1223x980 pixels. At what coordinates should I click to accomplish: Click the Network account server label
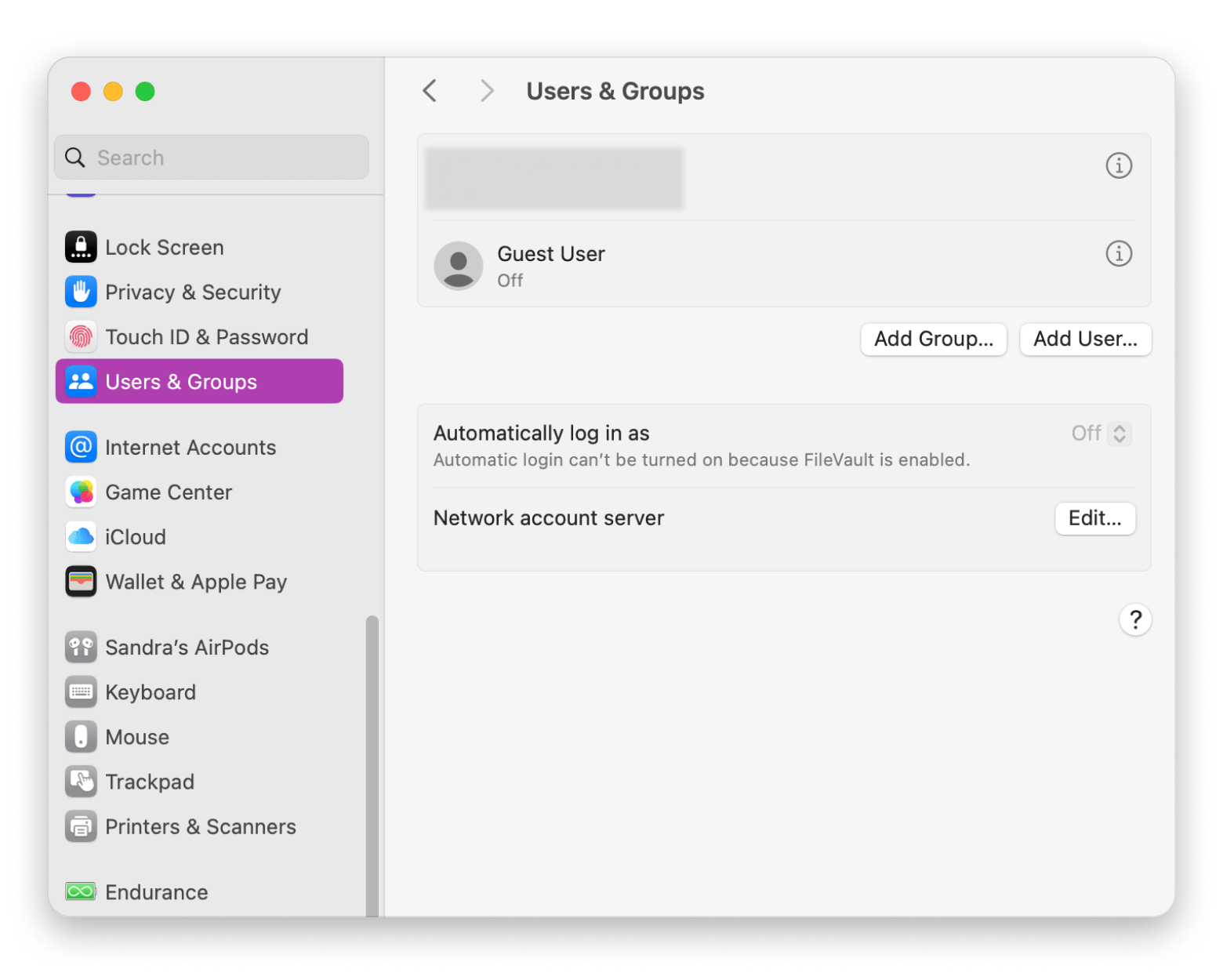tap(549, 518)
